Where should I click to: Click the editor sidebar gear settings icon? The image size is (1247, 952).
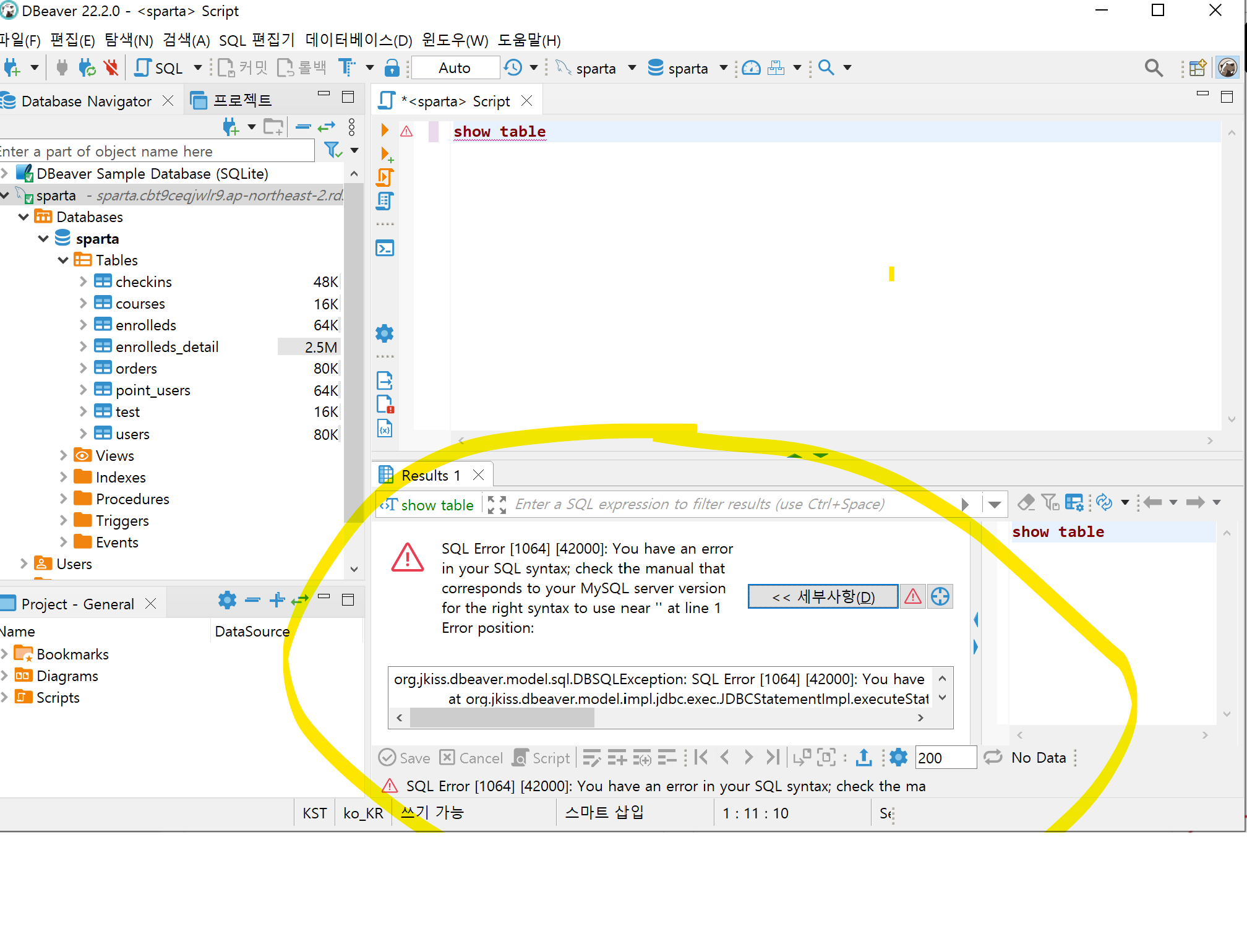point(385,333)
